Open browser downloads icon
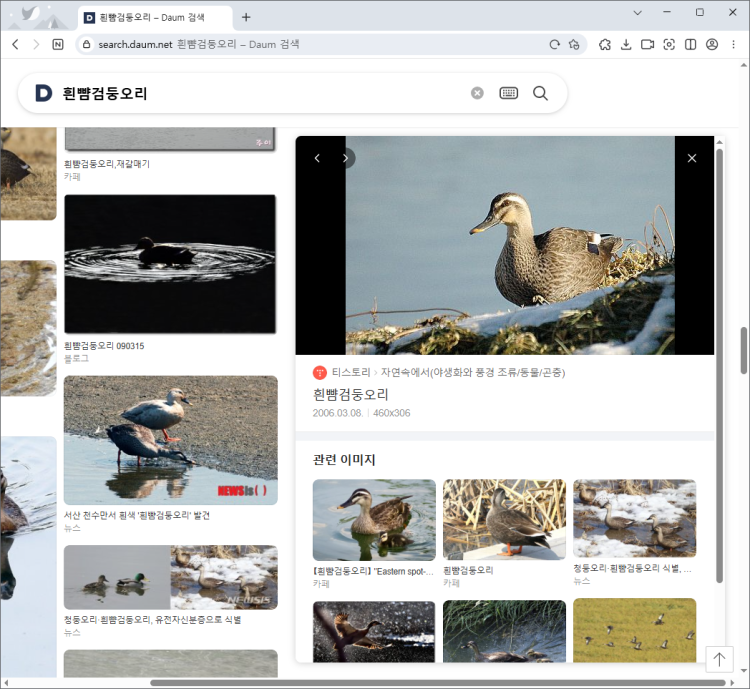750x689 pixels. coord(626,44)
